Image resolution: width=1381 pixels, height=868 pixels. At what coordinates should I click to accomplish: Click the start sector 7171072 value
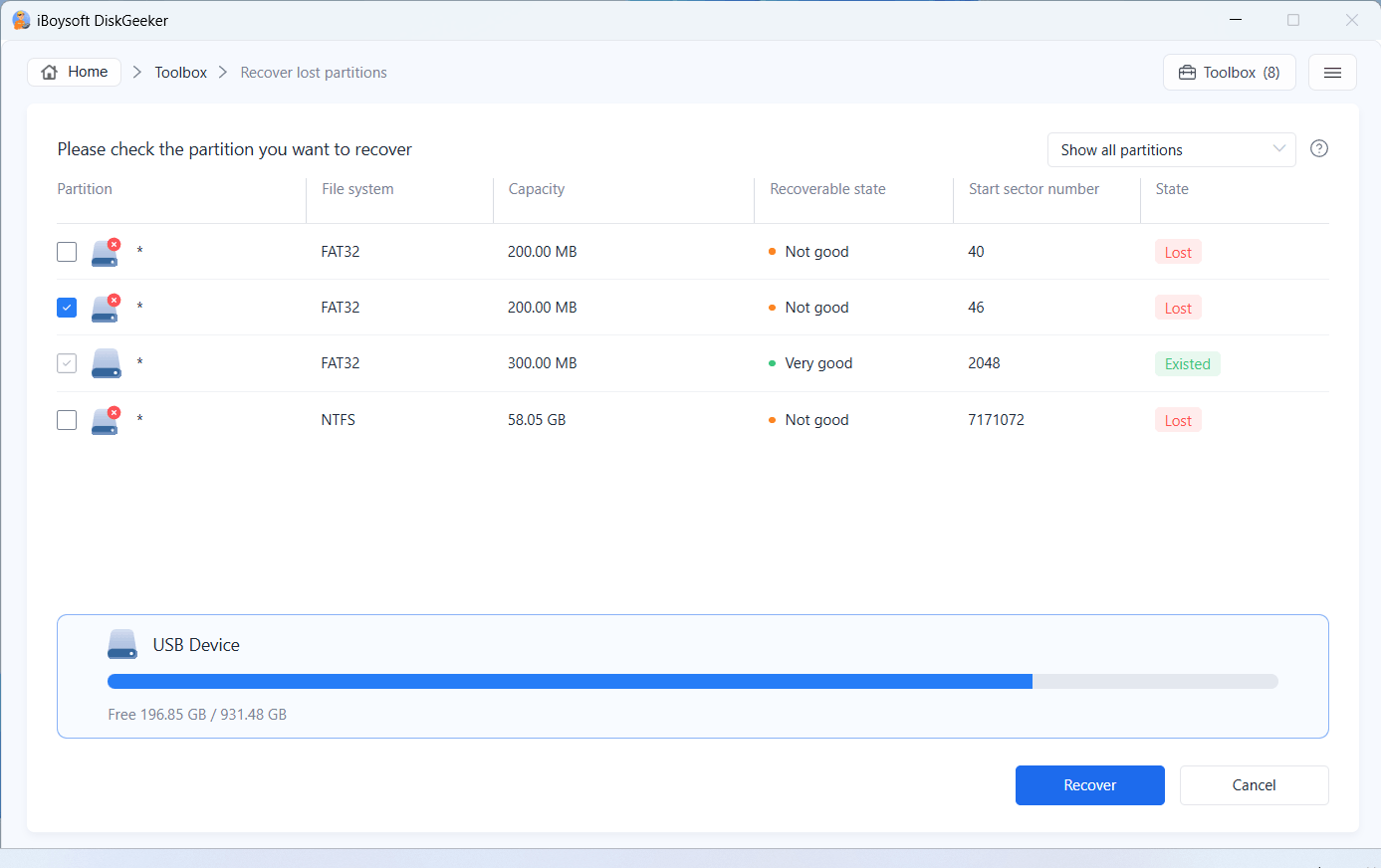point(996,420)
